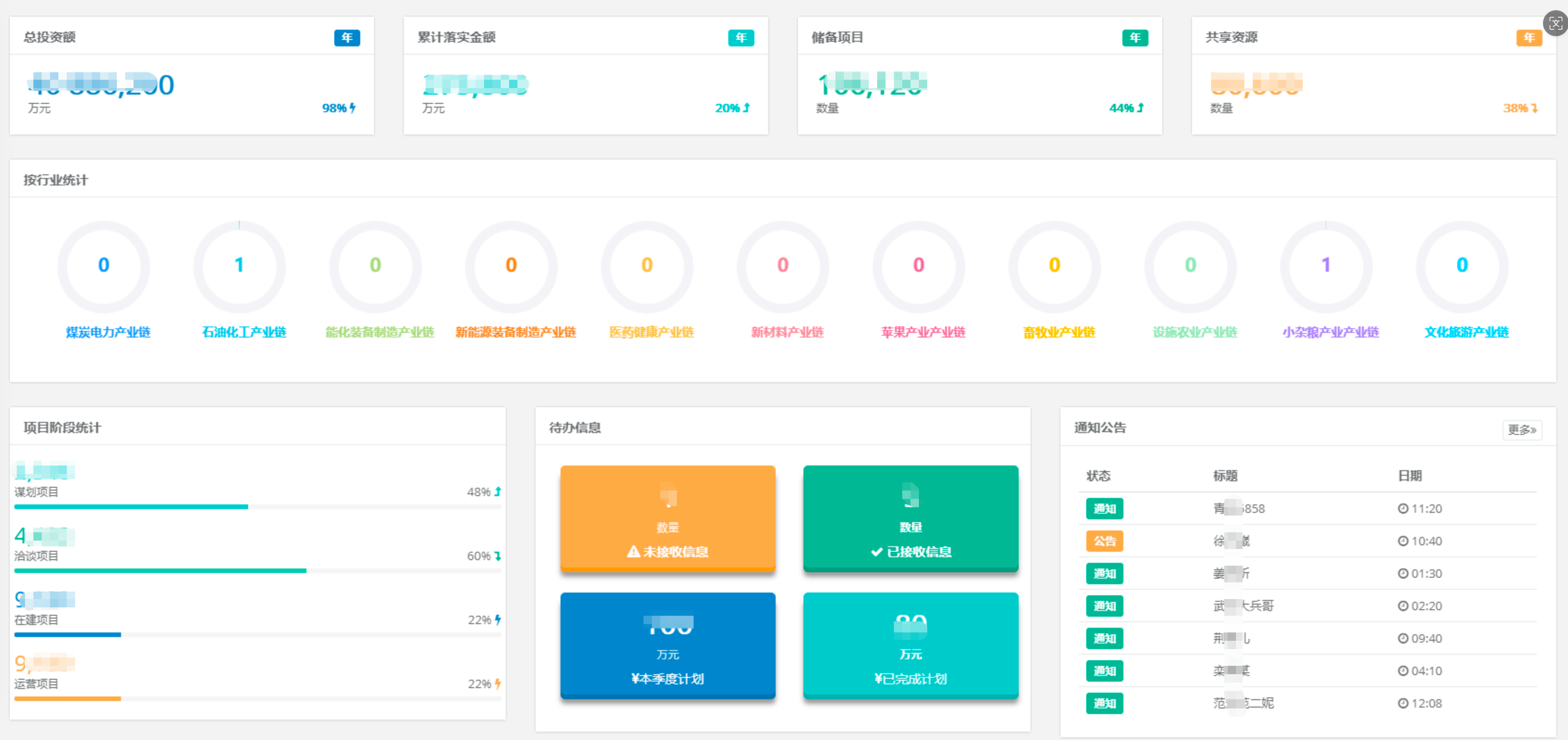Click the clock icon next to 11:20
Image resolution: width=1568 pixels, height=740 pixels.
coord(1402,508)
